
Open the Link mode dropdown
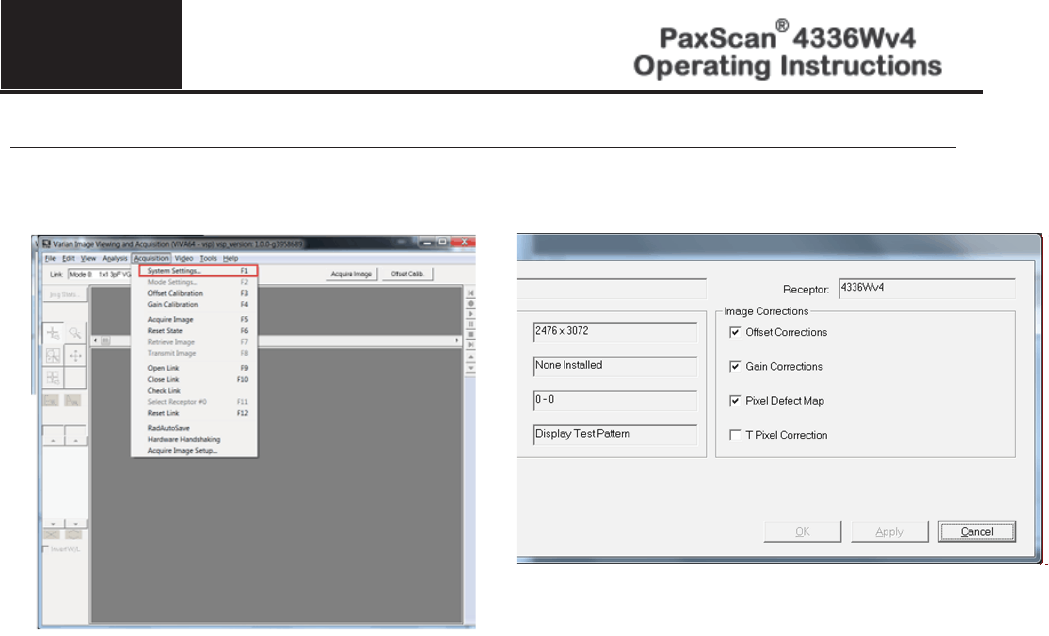pos(99,274)
